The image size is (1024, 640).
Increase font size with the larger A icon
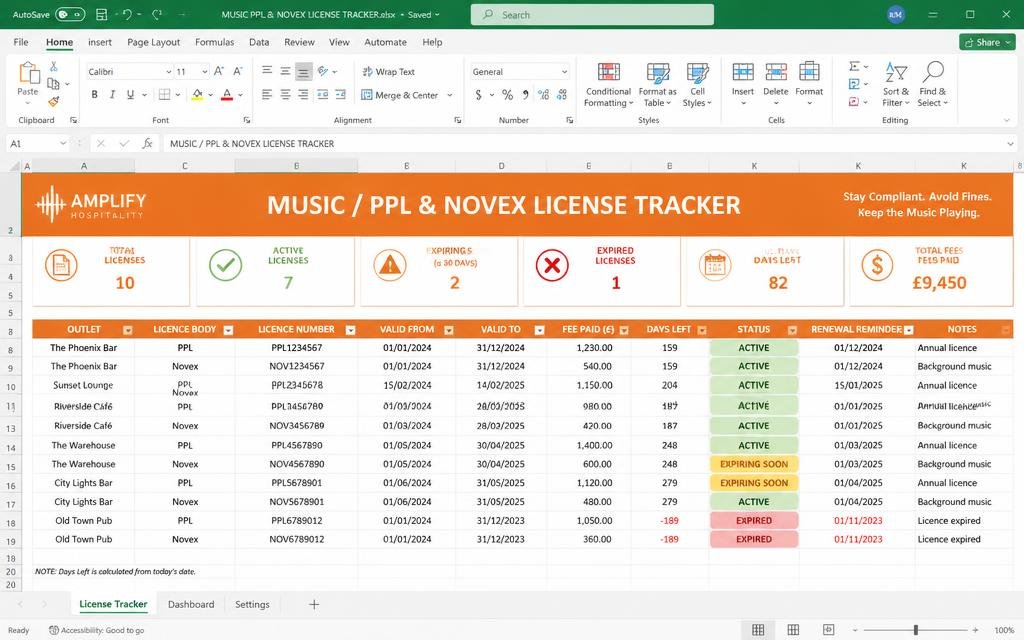point(219,71)
